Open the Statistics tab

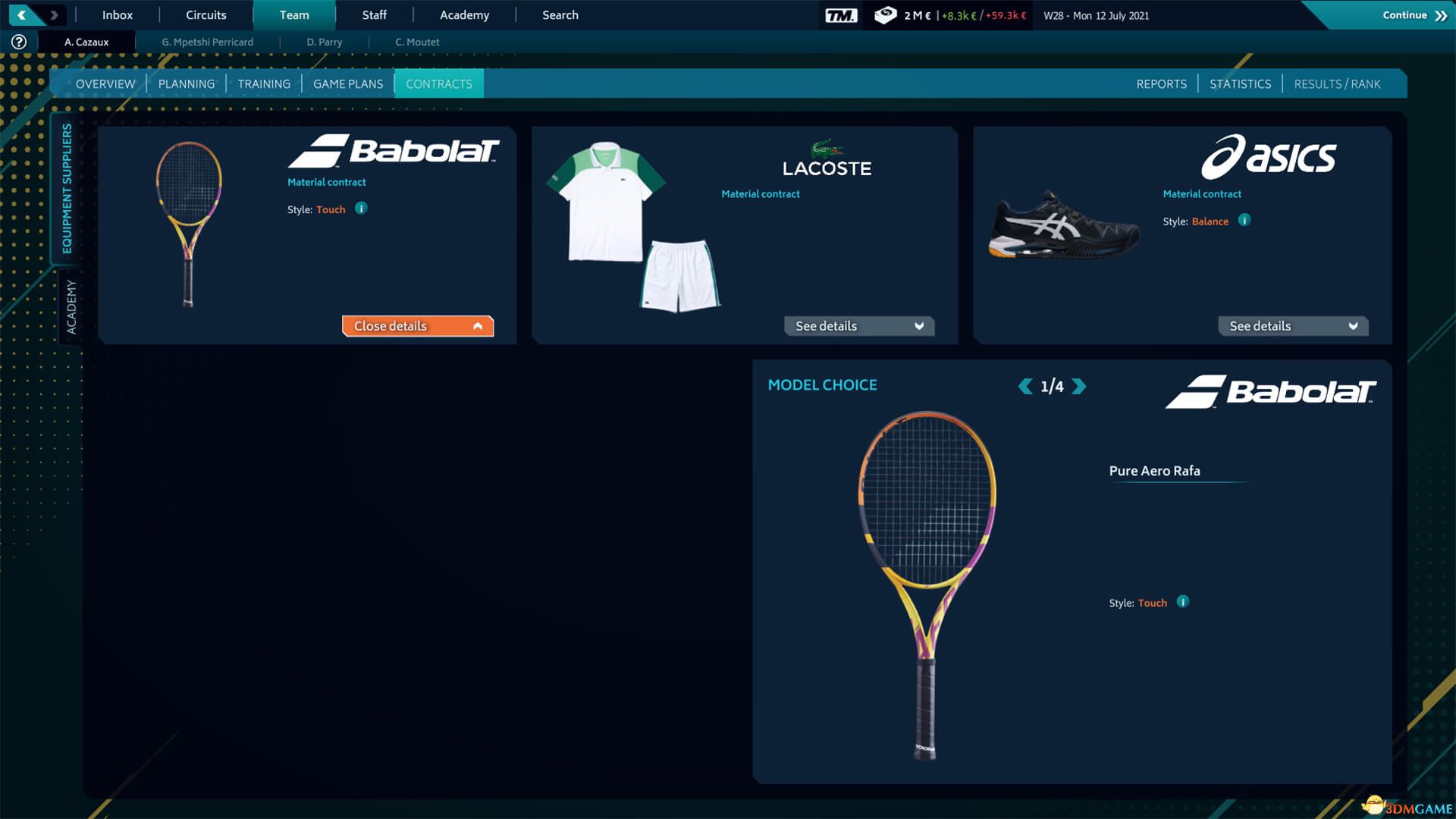click(x=1240, y=83)
